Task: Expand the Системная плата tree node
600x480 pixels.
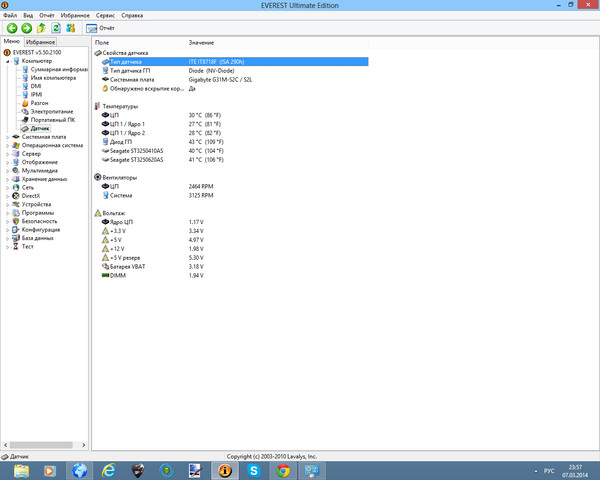Action: (7, 137)
